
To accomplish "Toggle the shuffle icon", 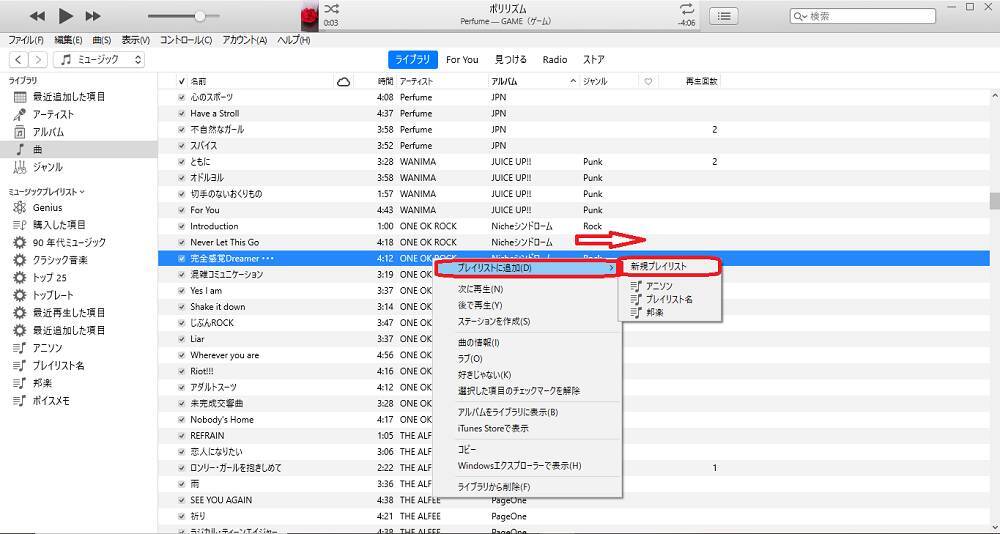I will click(x=331, y=9).
